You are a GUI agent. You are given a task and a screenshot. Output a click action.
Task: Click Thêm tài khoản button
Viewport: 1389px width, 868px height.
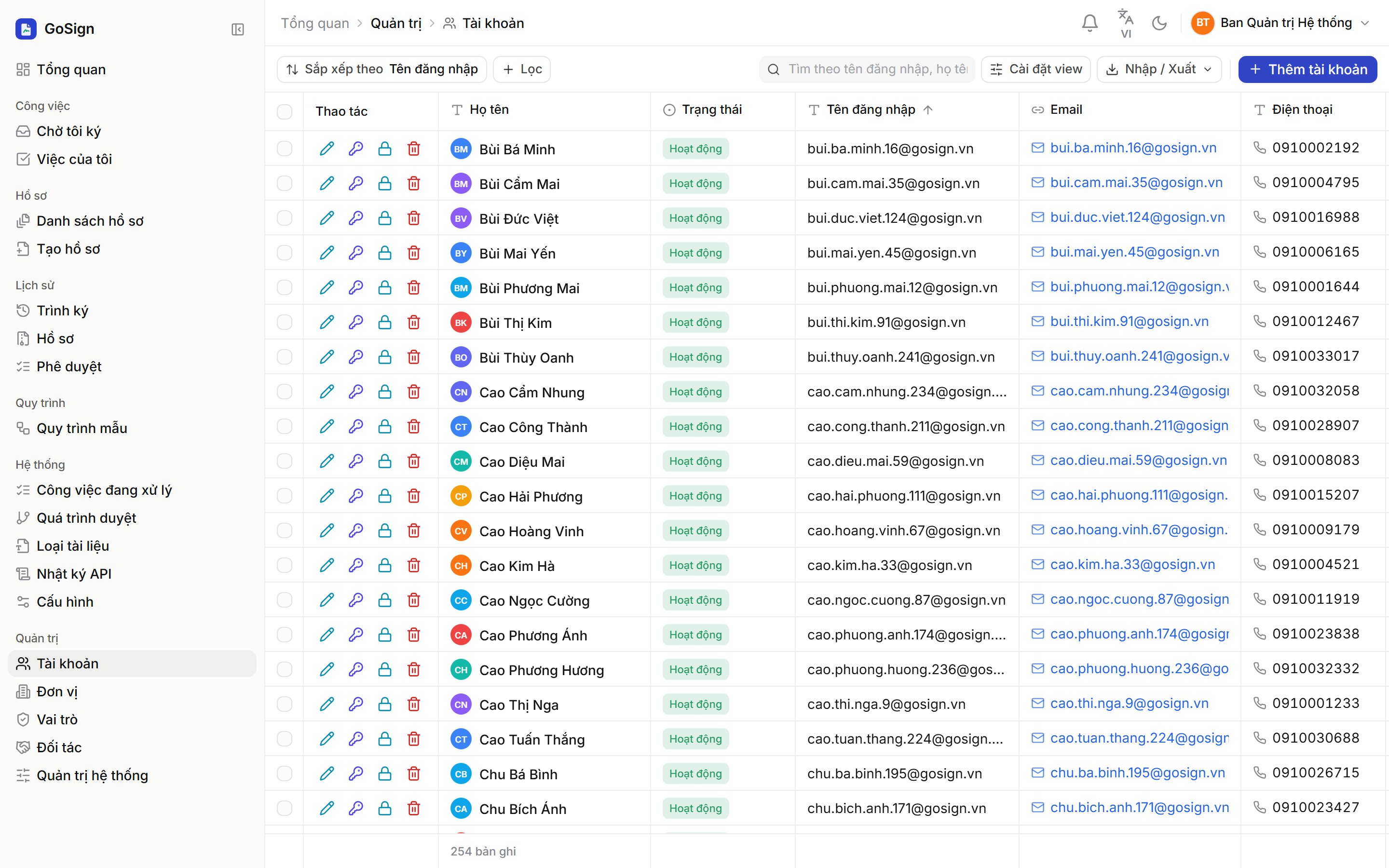(x=1307, y=69)
